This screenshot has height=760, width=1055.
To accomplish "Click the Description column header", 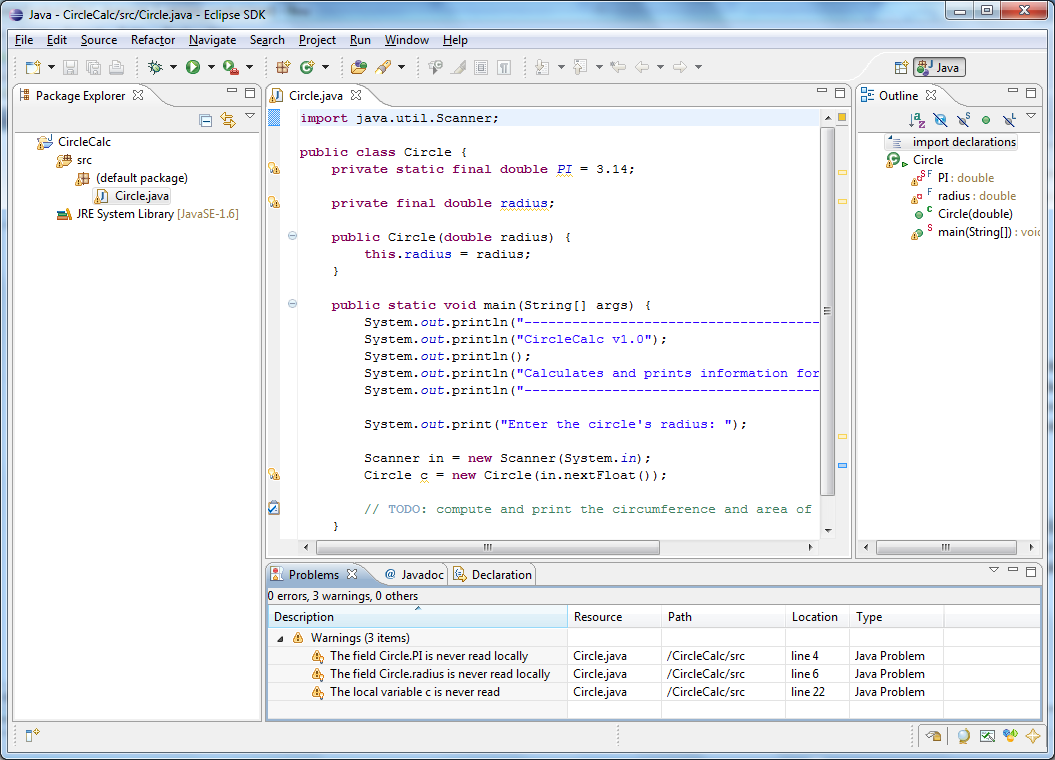I will [304, 617].
